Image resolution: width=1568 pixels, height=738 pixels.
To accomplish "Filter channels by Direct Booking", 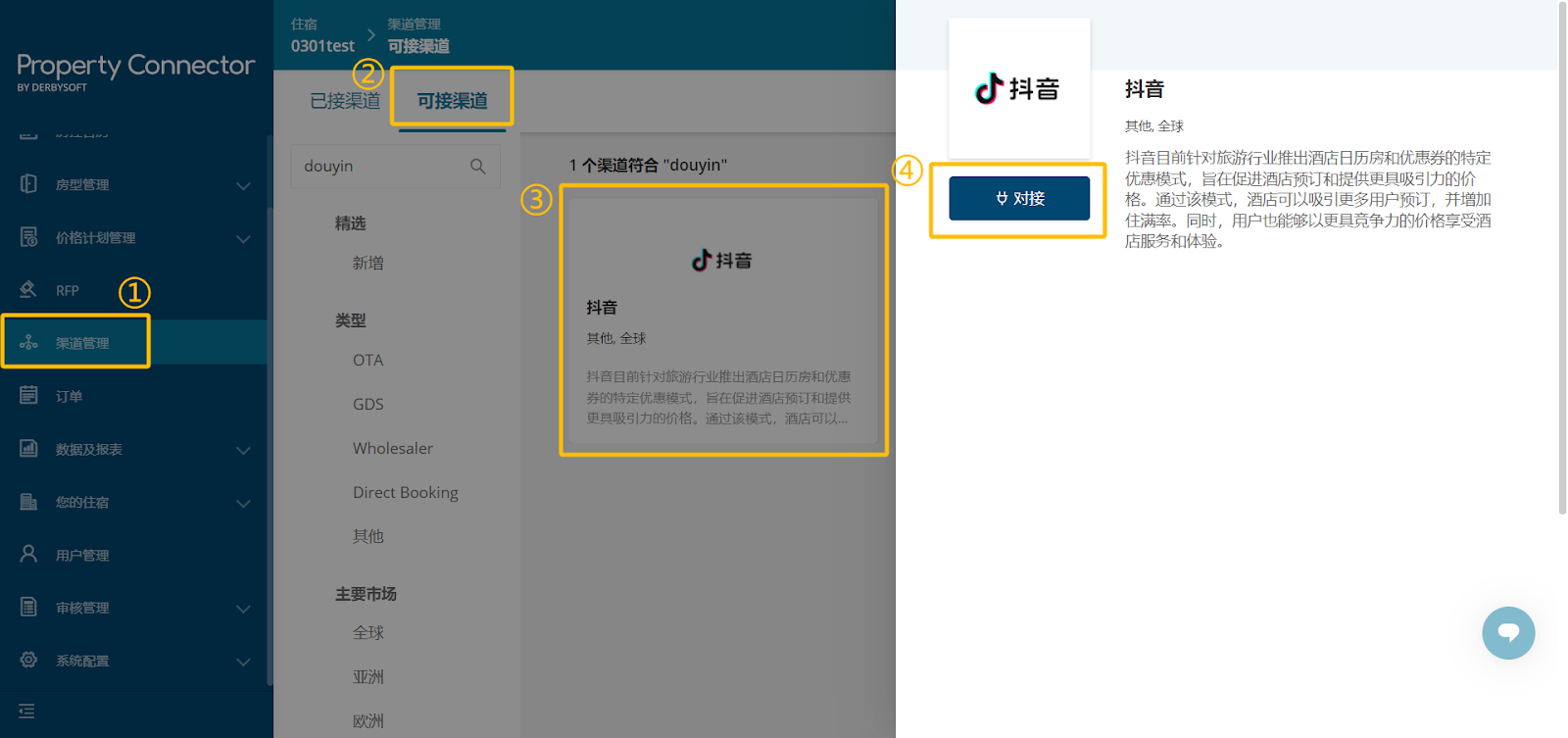I will point(406,492).
